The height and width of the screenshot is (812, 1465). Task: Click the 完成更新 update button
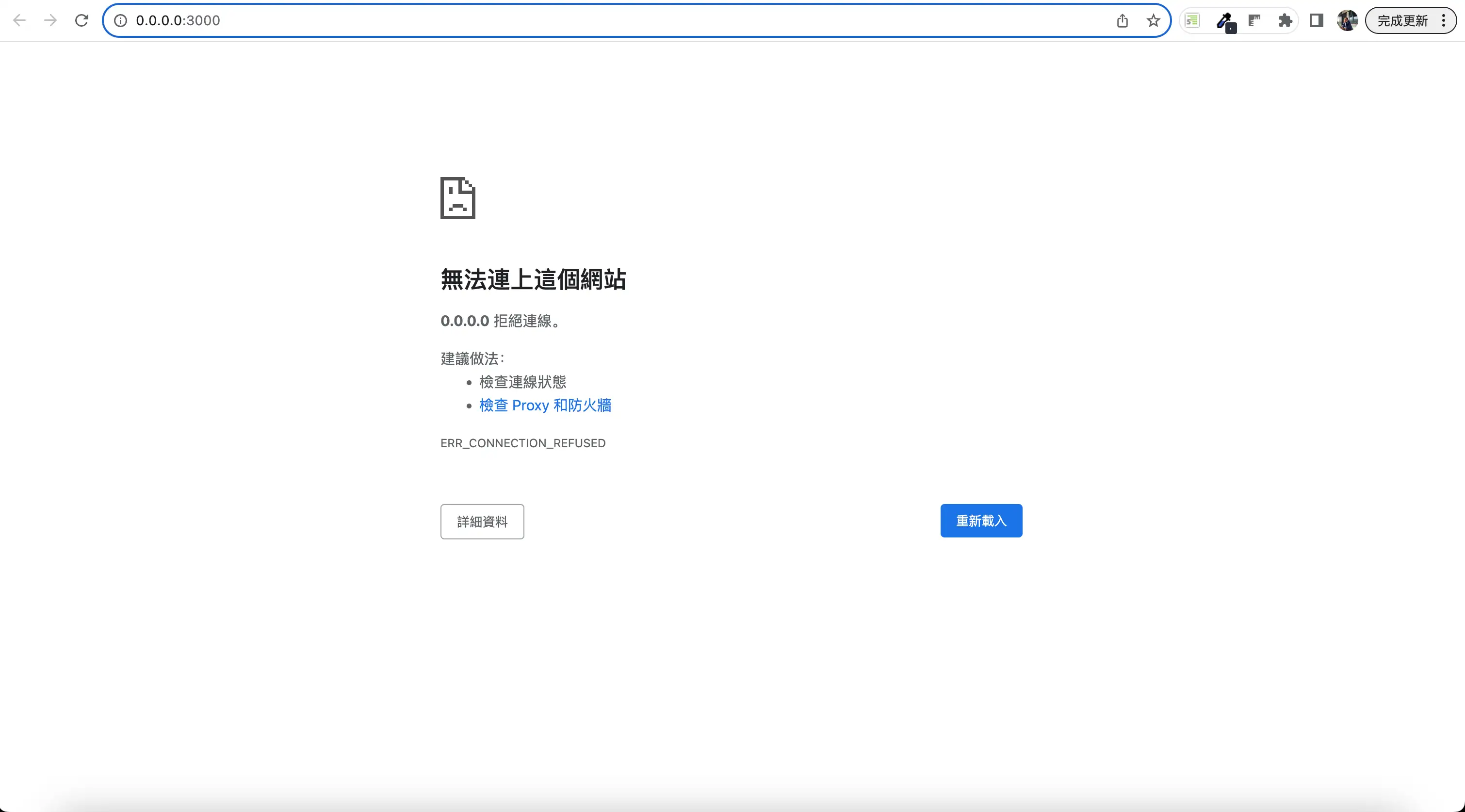point(1402,21)
